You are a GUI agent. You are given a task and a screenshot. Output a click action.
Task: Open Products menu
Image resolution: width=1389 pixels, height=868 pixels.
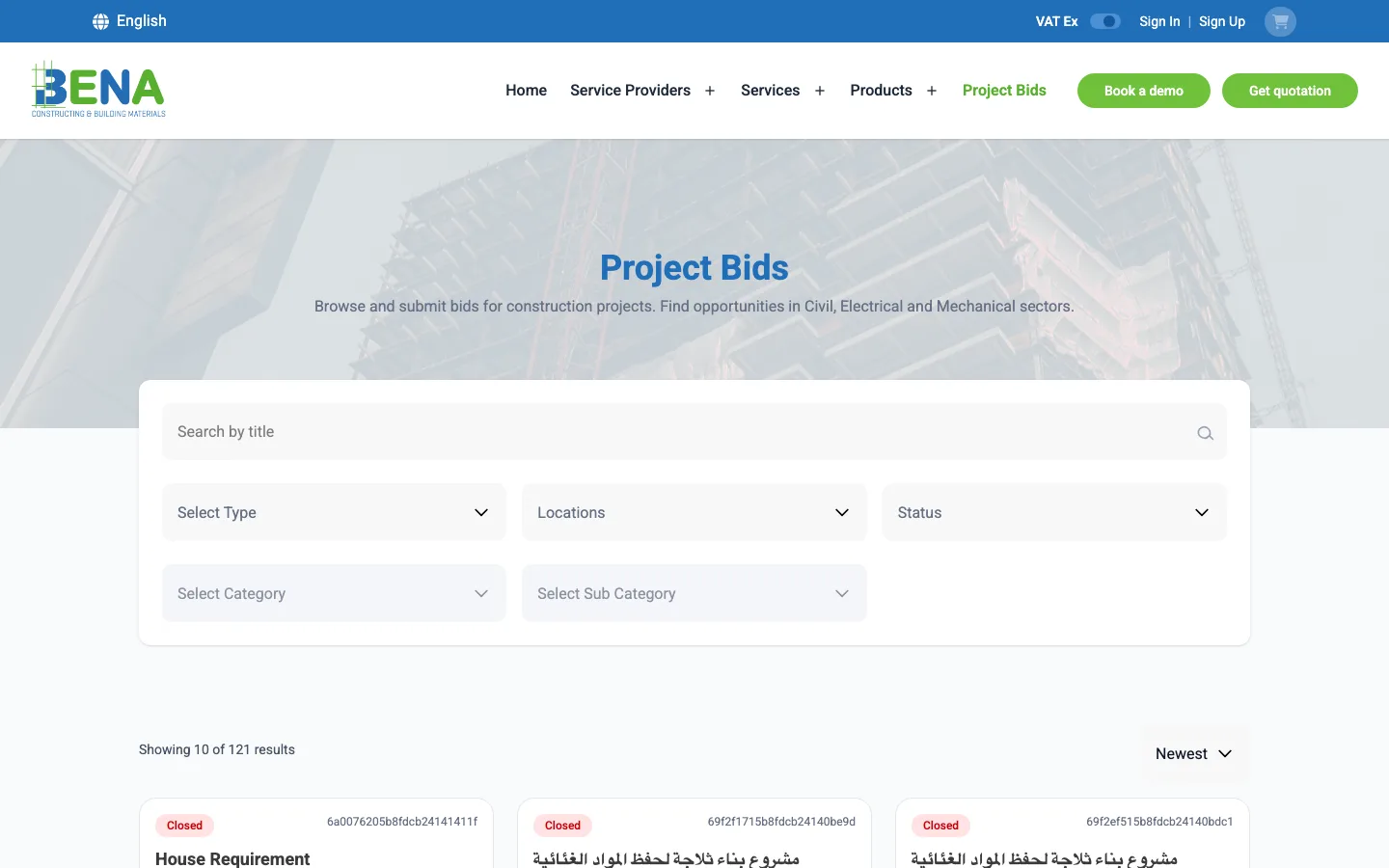[x=881, y=91]
